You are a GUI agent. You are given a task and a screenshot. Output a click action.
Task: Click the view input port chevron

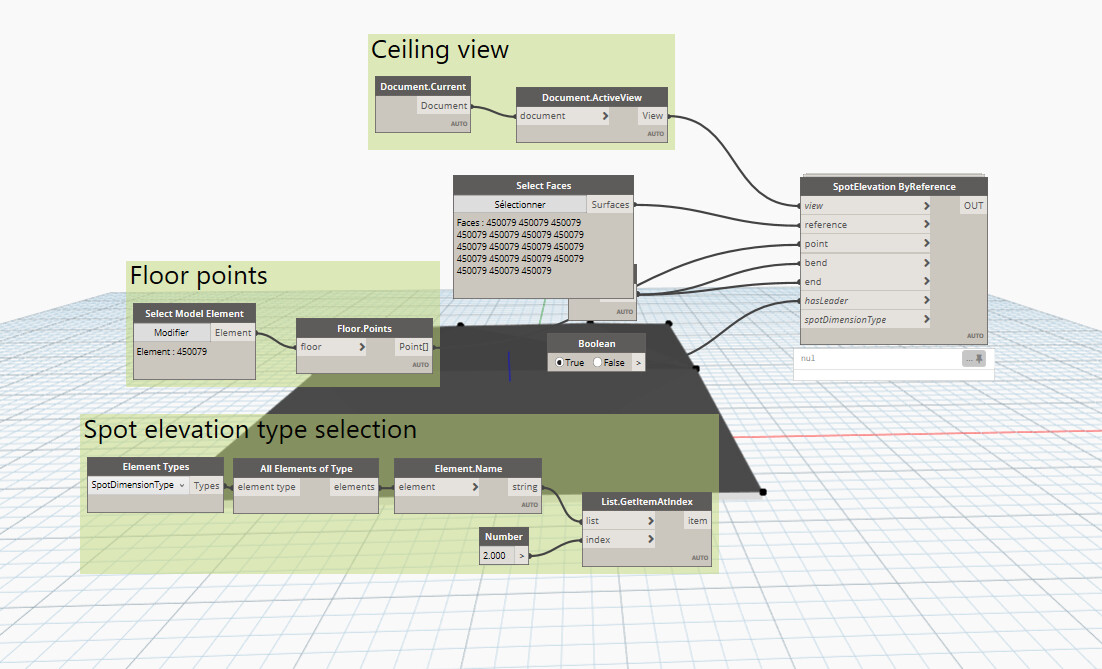pyautogui.click(x=926, y=206)
